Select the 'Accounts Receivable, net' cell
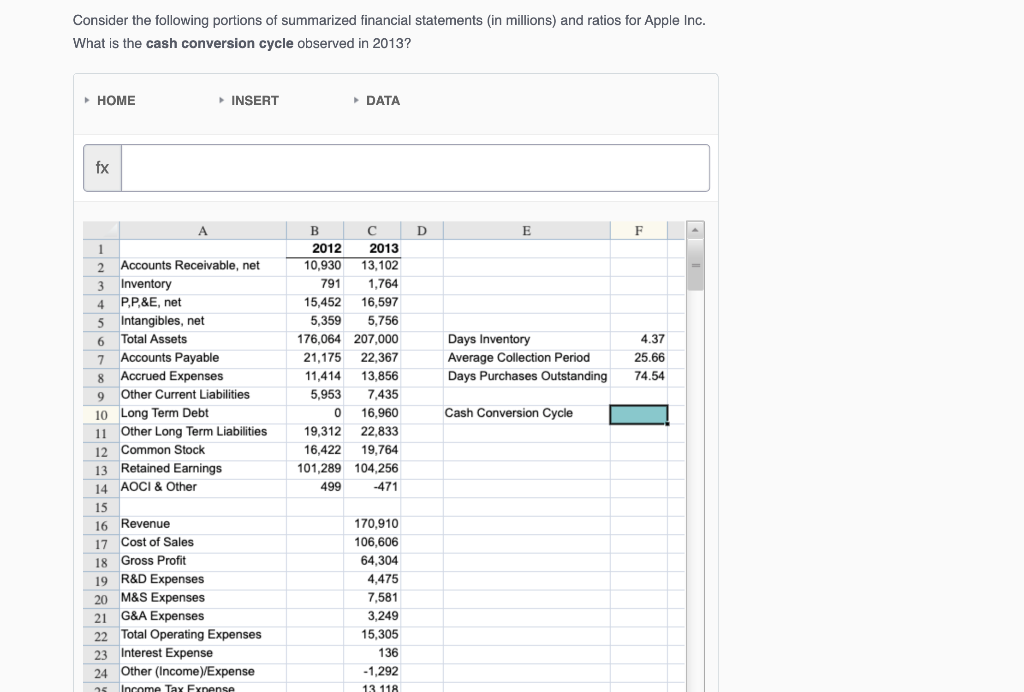Image resolution: width=1024 pixels, height=692 pixels. pyautogui.click(x=202, y=266)
